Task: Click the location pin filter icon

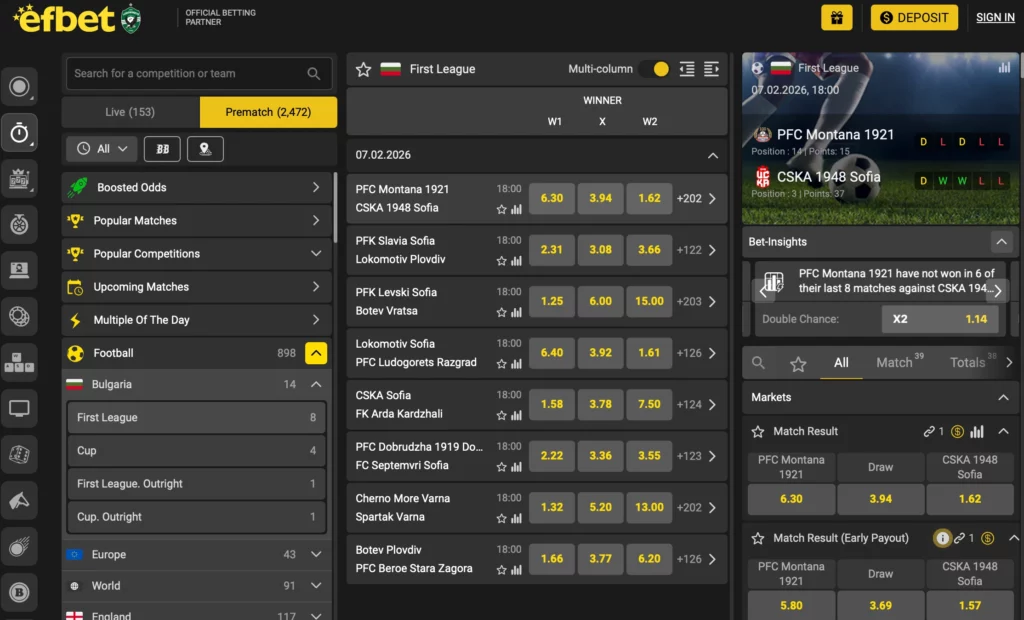Action: tap(205, 149)
